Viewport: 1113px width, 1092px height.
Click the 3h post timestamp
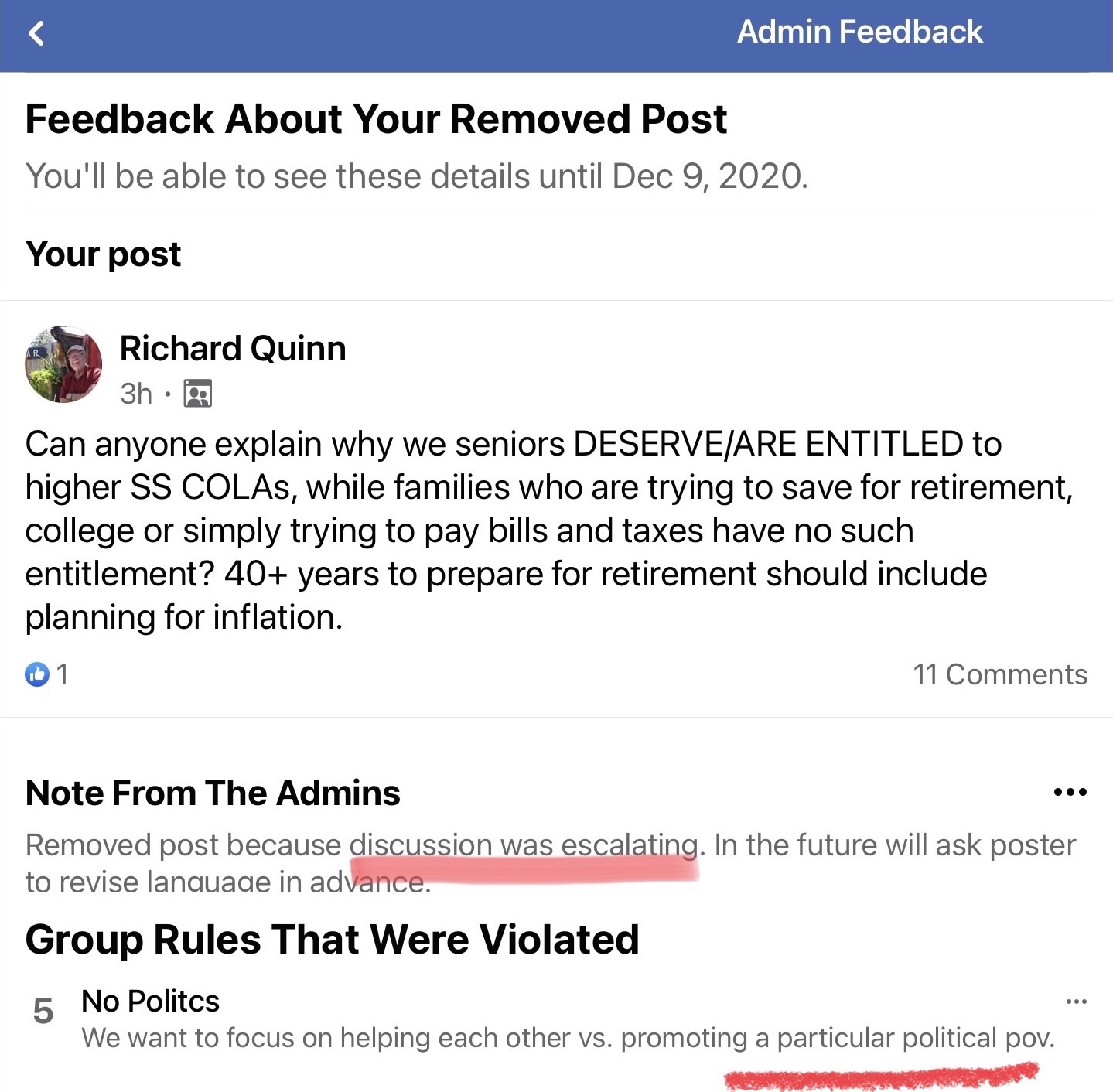coord(136,394)
